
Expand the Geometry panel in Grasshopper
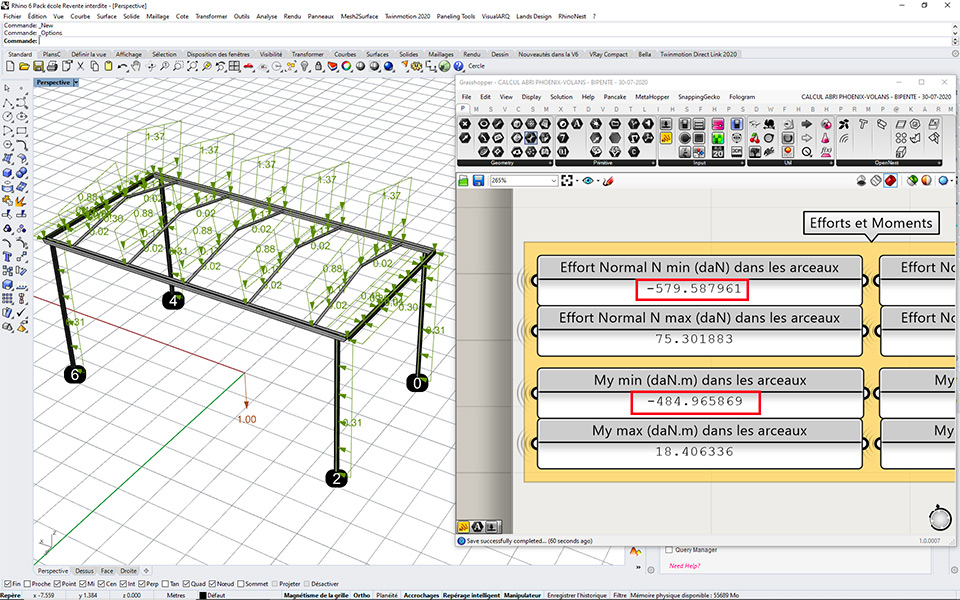click(x=550, y=163)
